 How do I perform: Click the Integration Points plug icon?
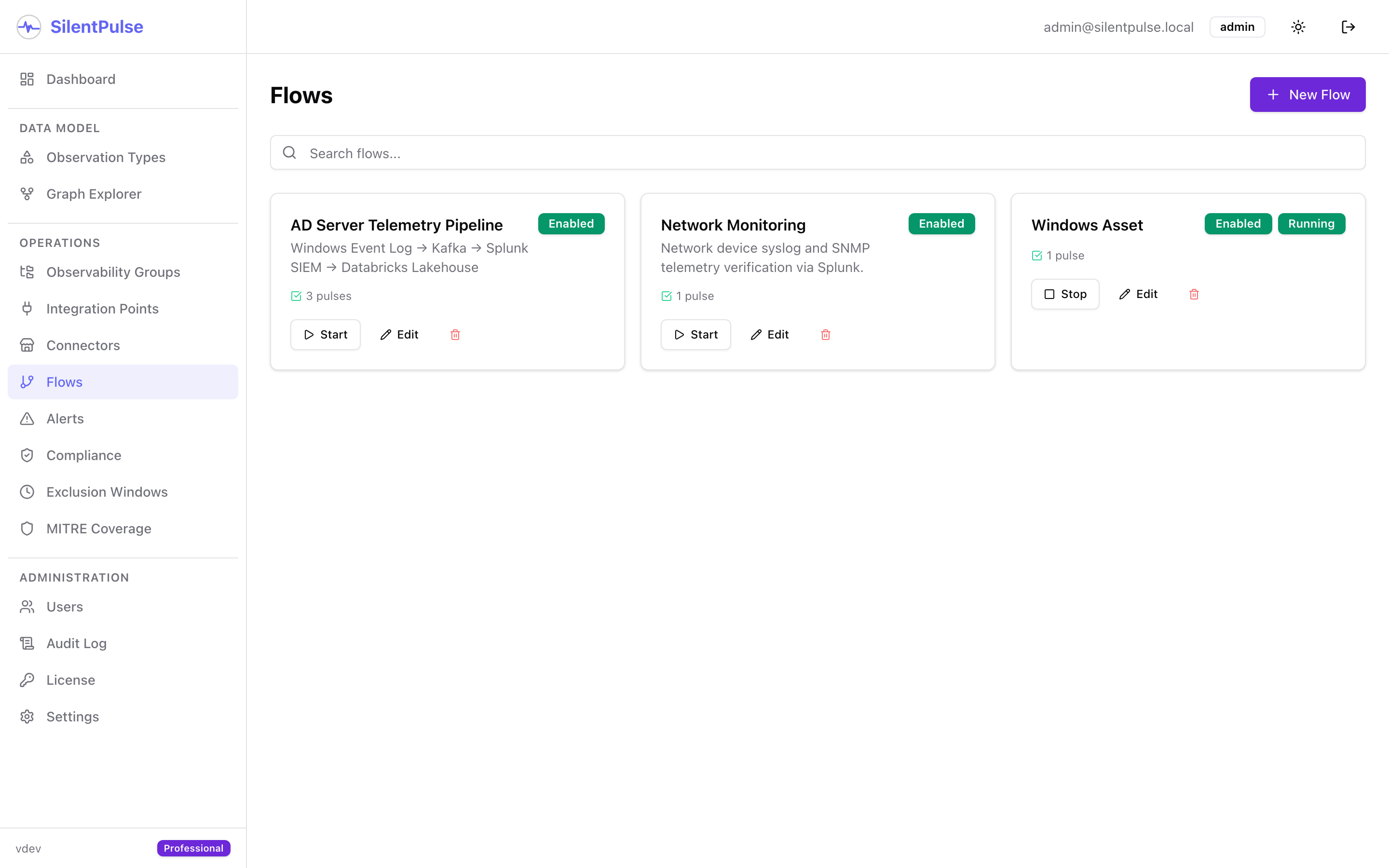[27, 309]
